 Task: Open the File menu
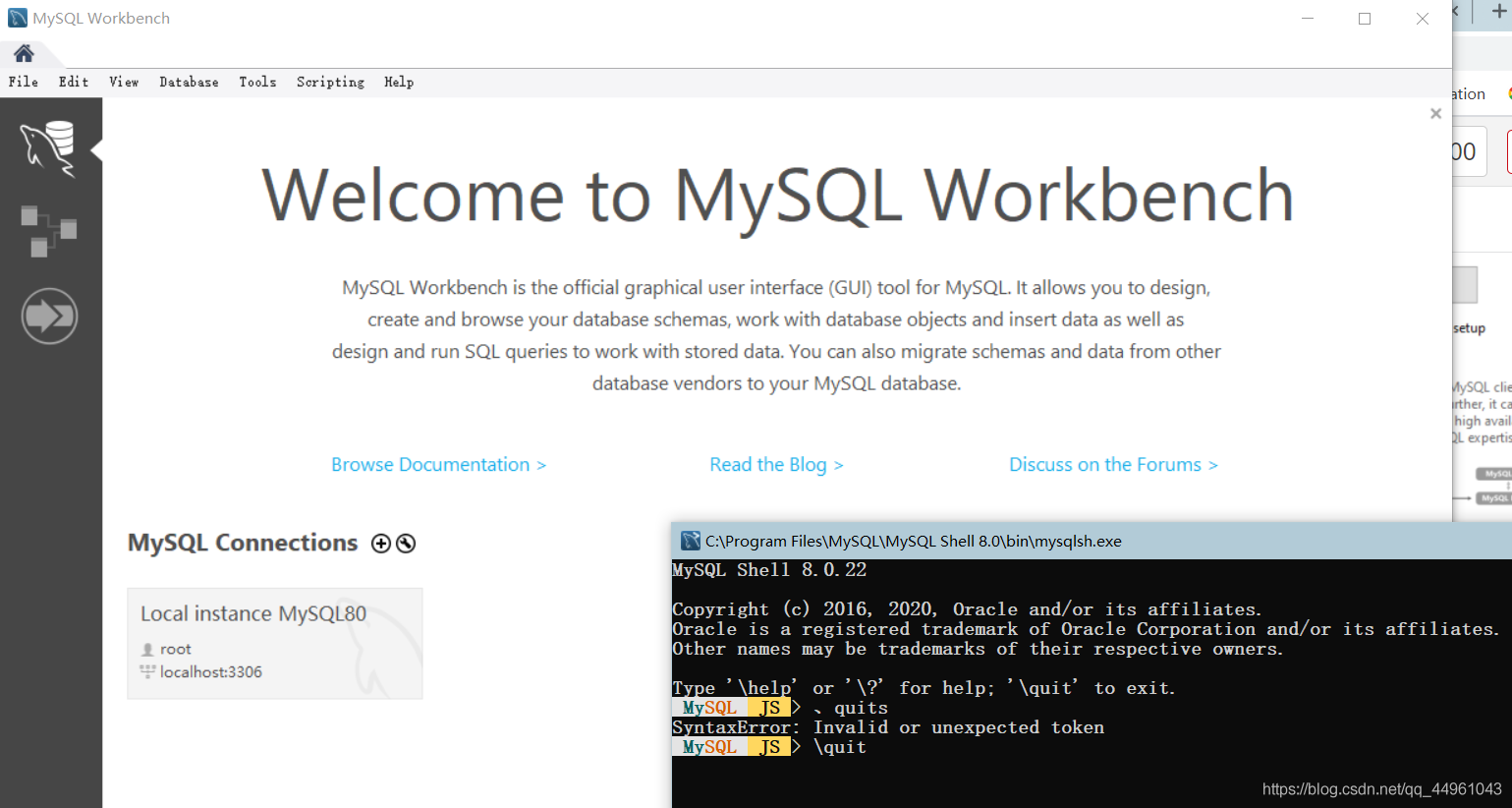click(24, 83)
